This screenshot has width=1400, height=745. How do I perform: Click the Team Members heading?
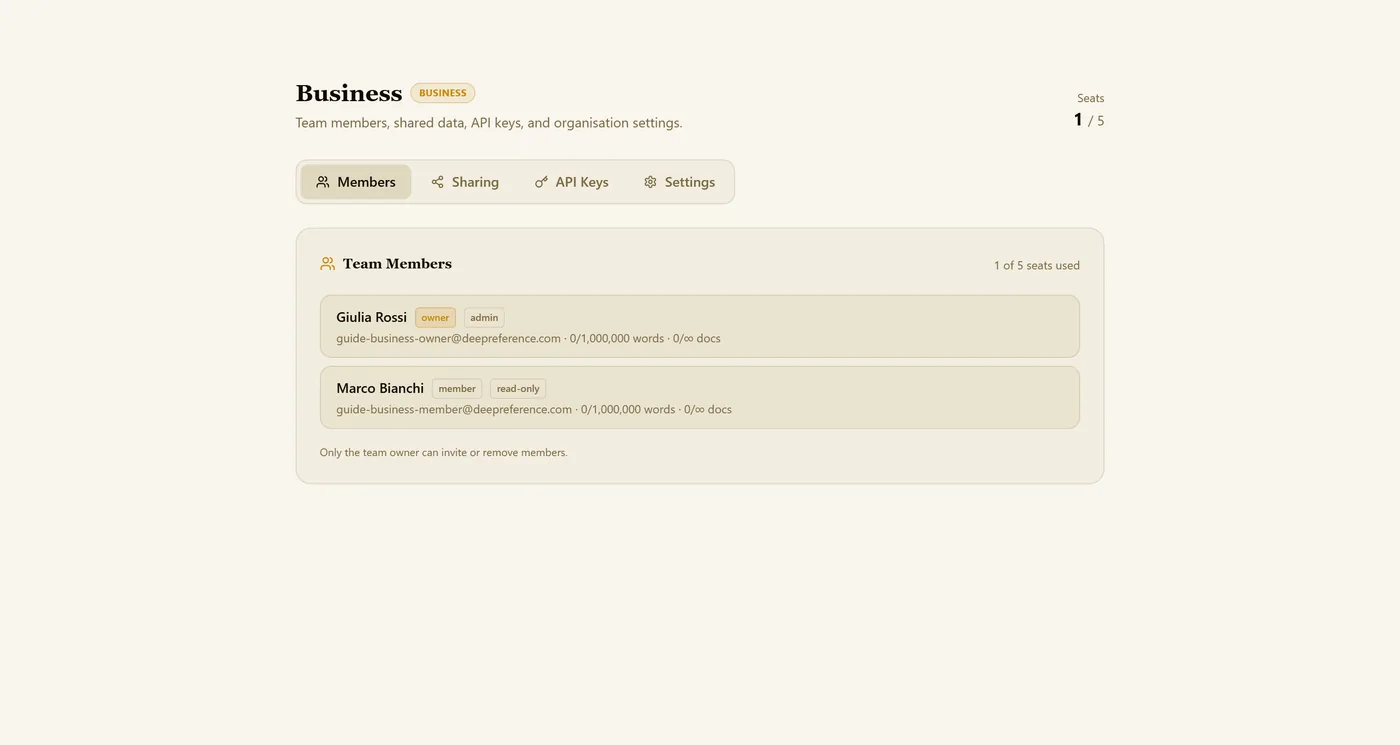pos(397,264)
